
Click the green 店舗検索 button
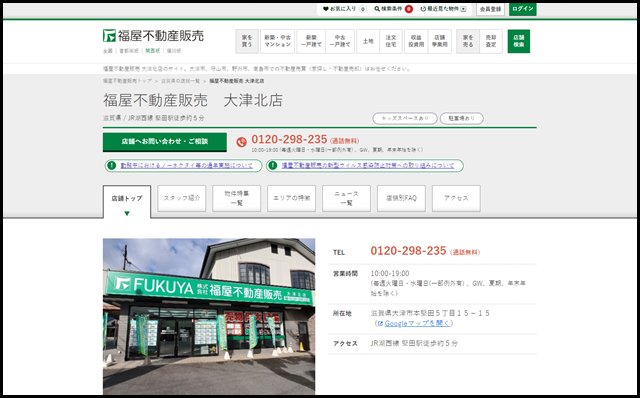519,41
